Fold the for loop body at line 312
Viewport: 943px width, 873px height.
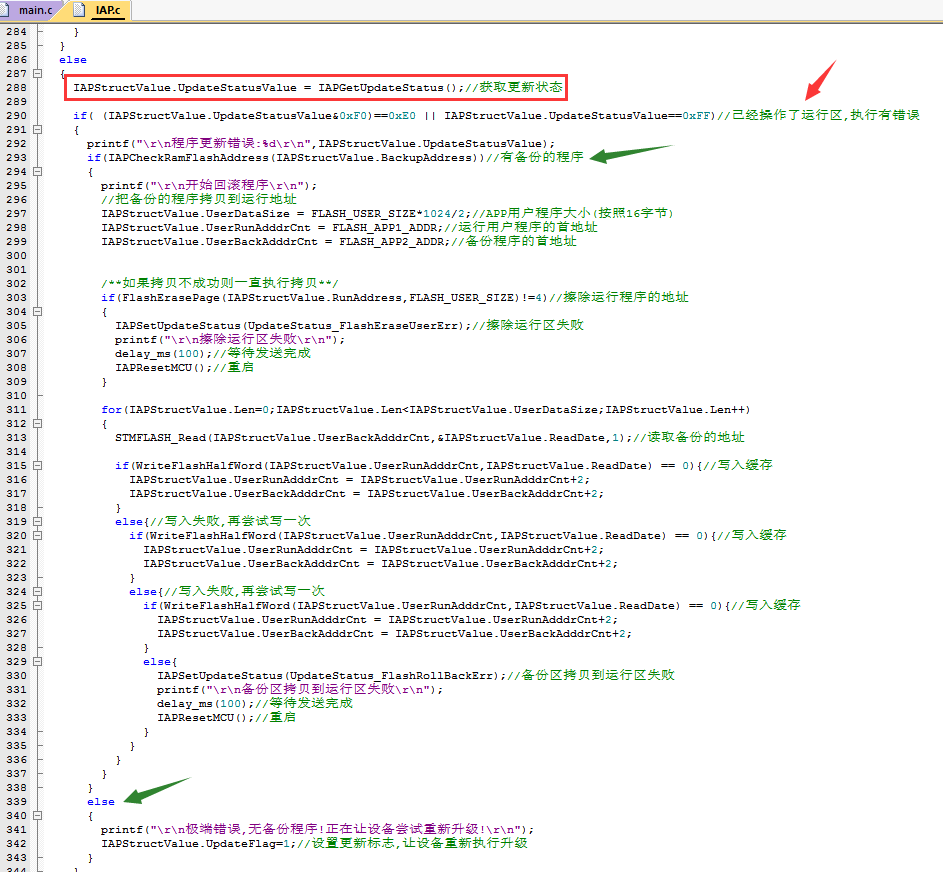37,424
